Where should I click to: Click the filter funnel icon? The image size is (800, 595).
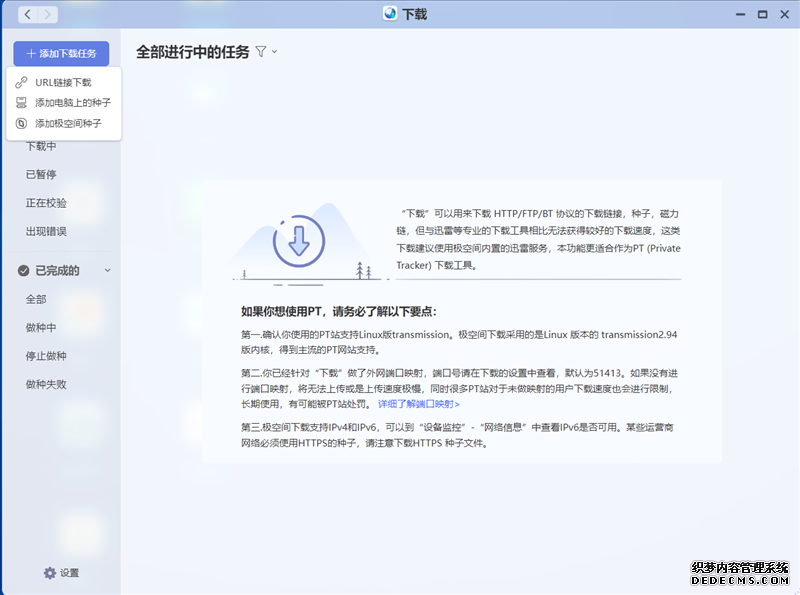[261, 51]
